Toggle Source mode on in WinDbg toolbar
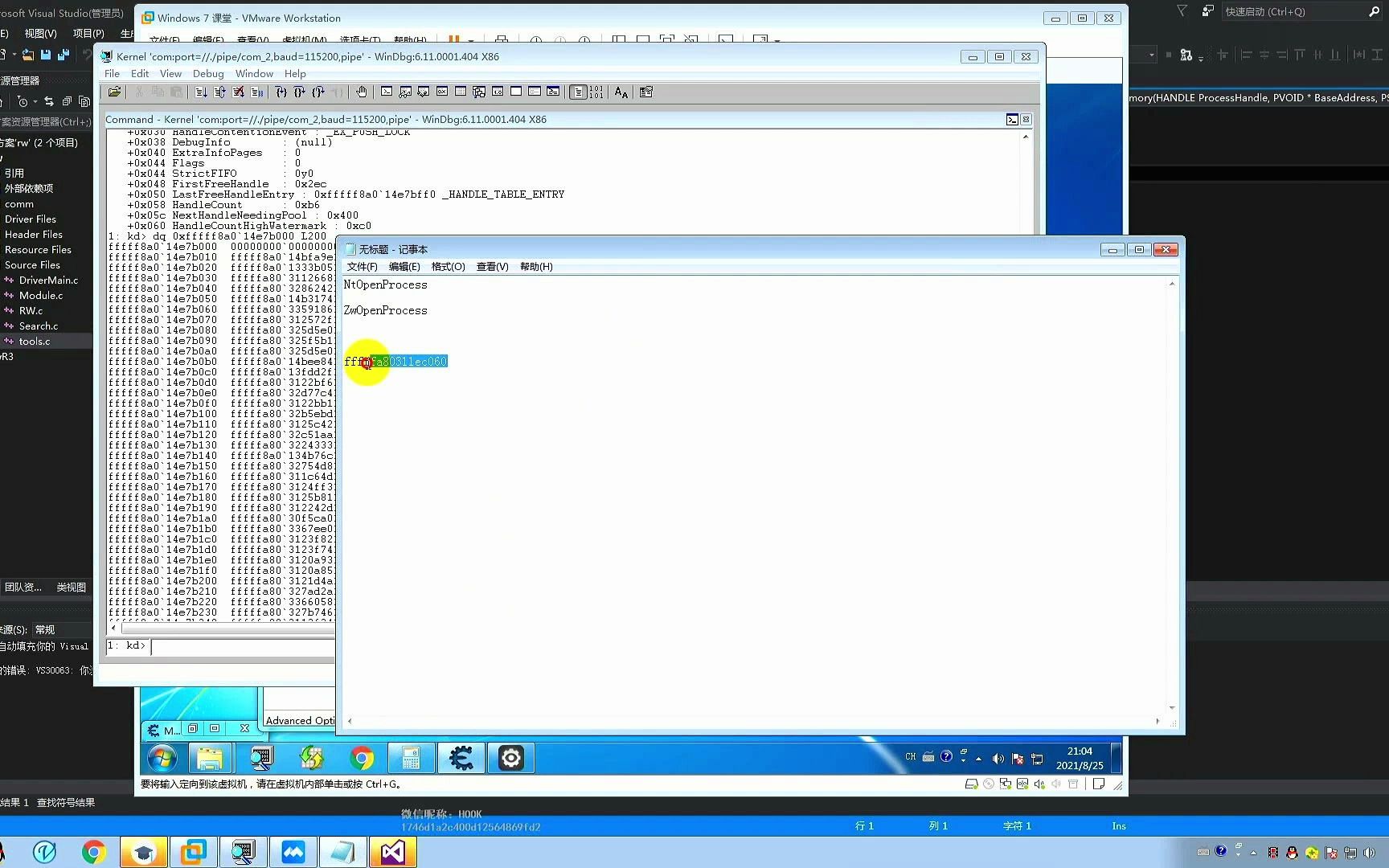The height and width of the screenshot is (868, 1389). tap(578, 92)
